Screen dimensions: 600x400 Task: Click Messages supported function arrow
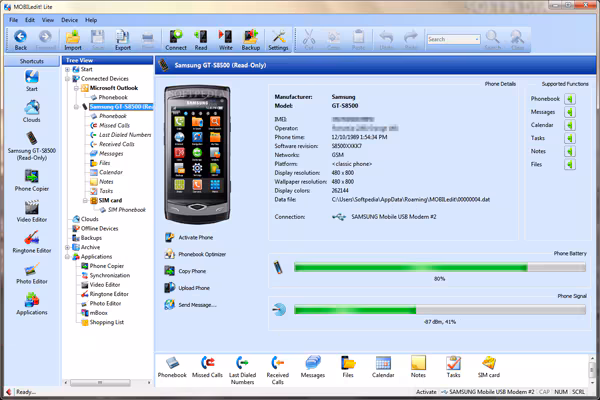[x=570, y=112]
